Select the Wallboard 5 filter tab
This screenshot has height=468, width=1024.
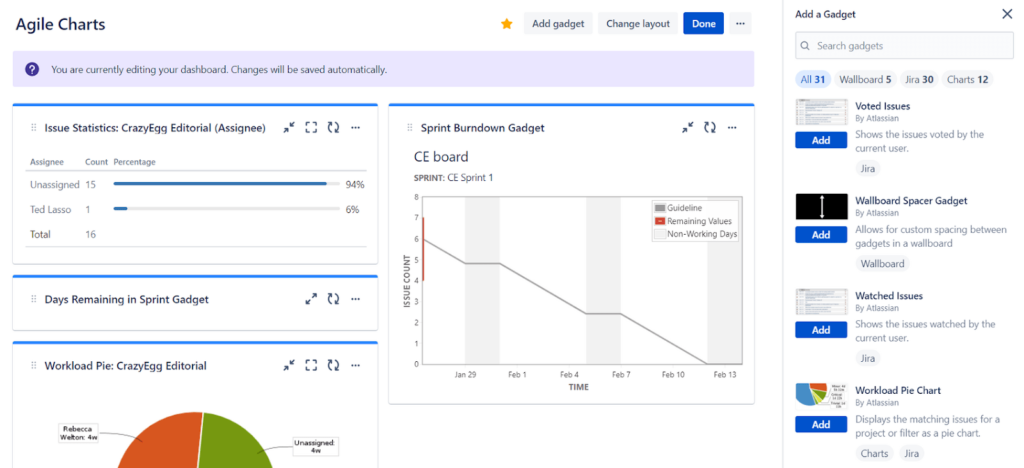[x=865, y=80]
